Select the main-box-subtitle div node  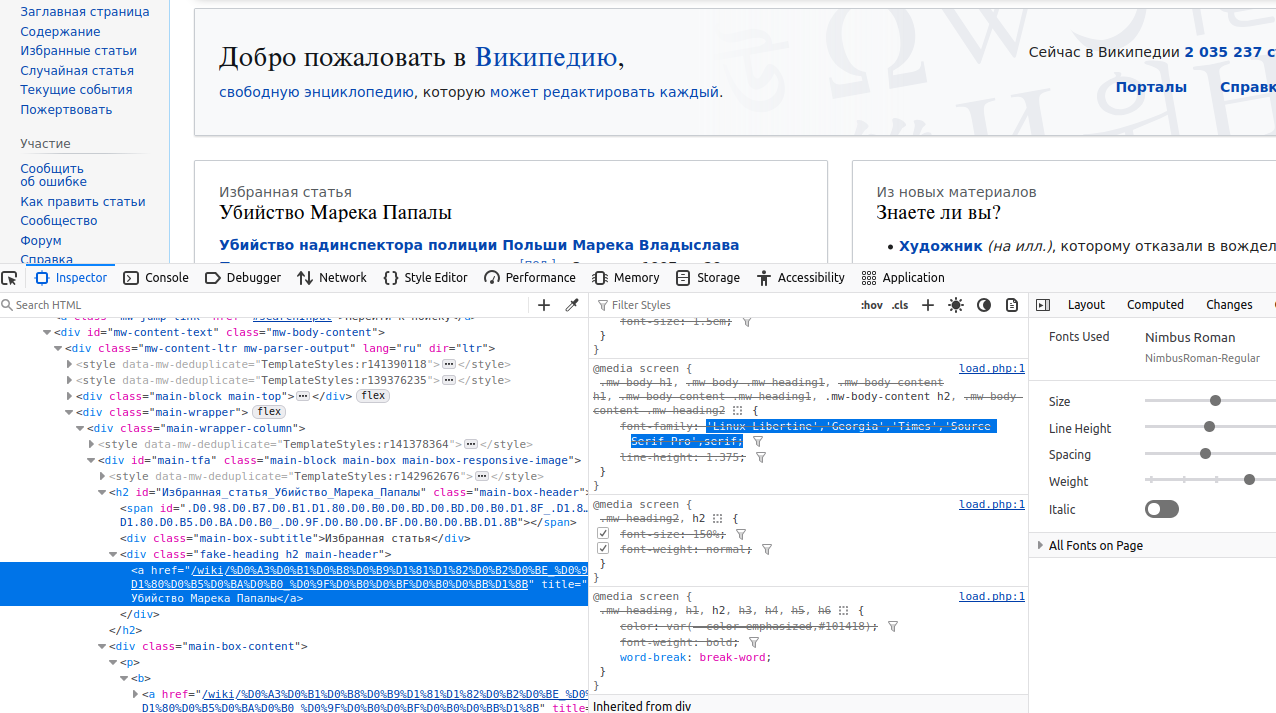[295, 538]
